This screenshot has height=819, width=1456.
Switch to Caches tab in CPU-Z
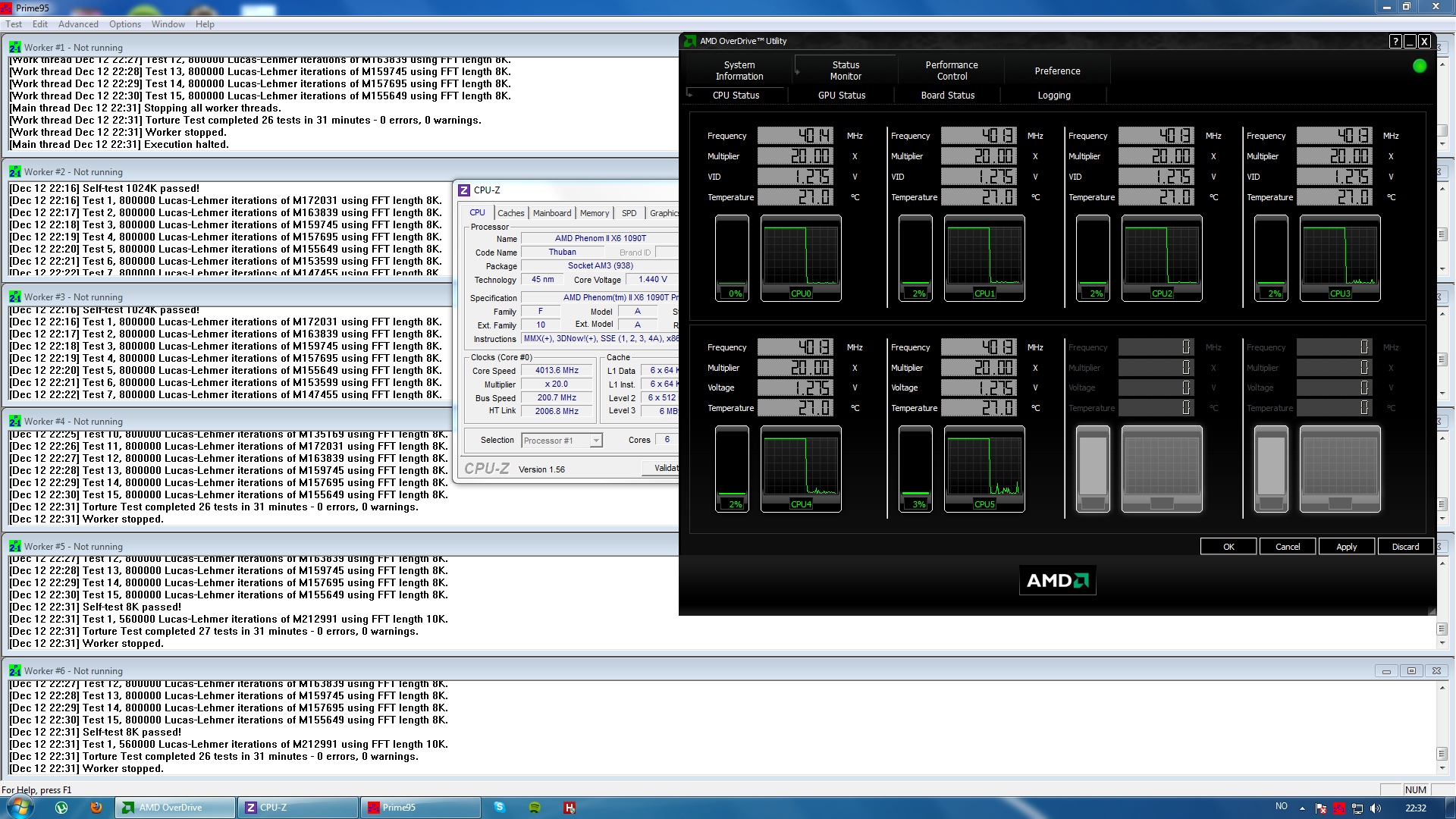coord(511,213)
